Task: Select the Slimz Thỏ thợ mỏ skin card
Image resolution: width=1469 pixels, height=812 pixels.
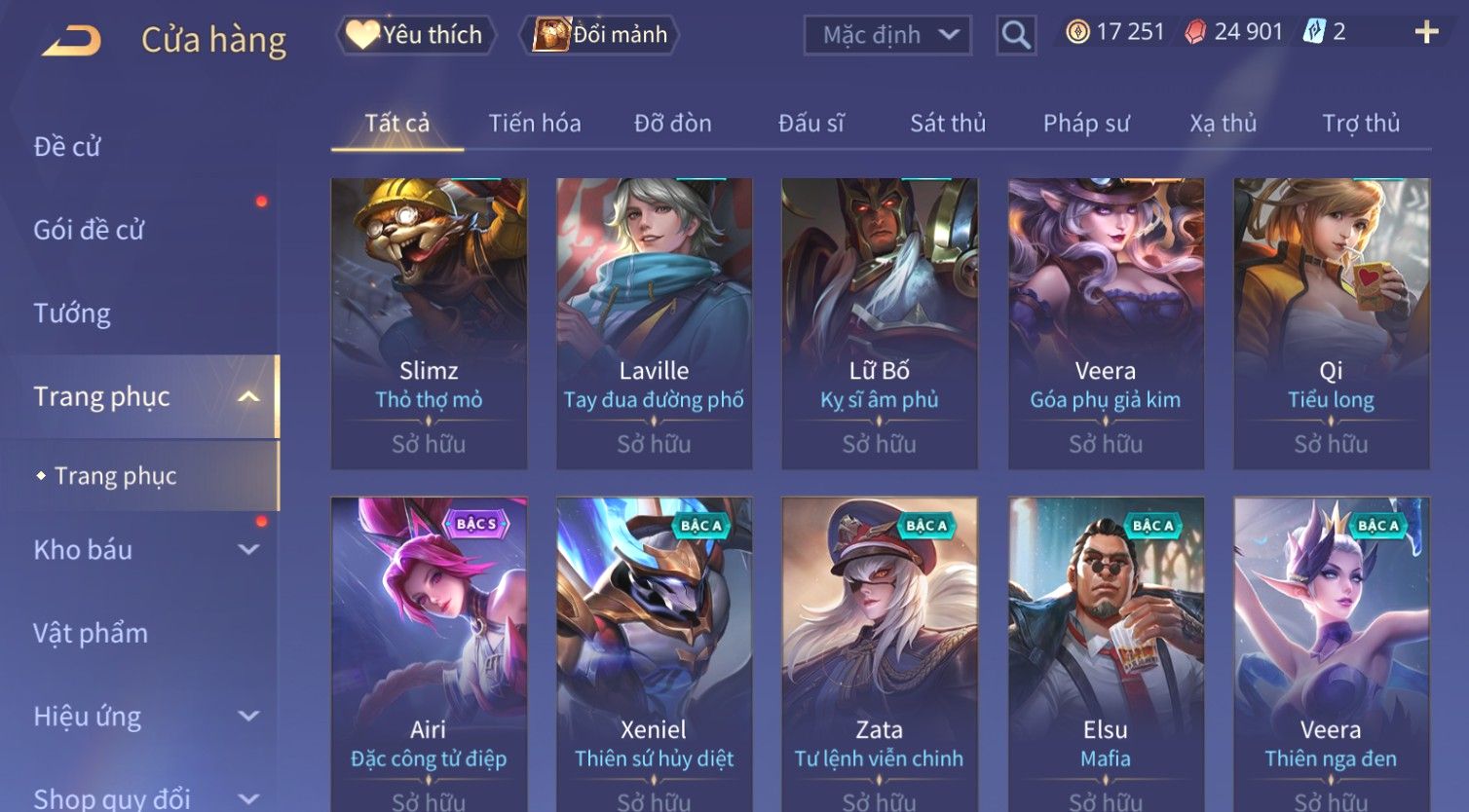Action: pyautogui.click(x=429, y=323)
